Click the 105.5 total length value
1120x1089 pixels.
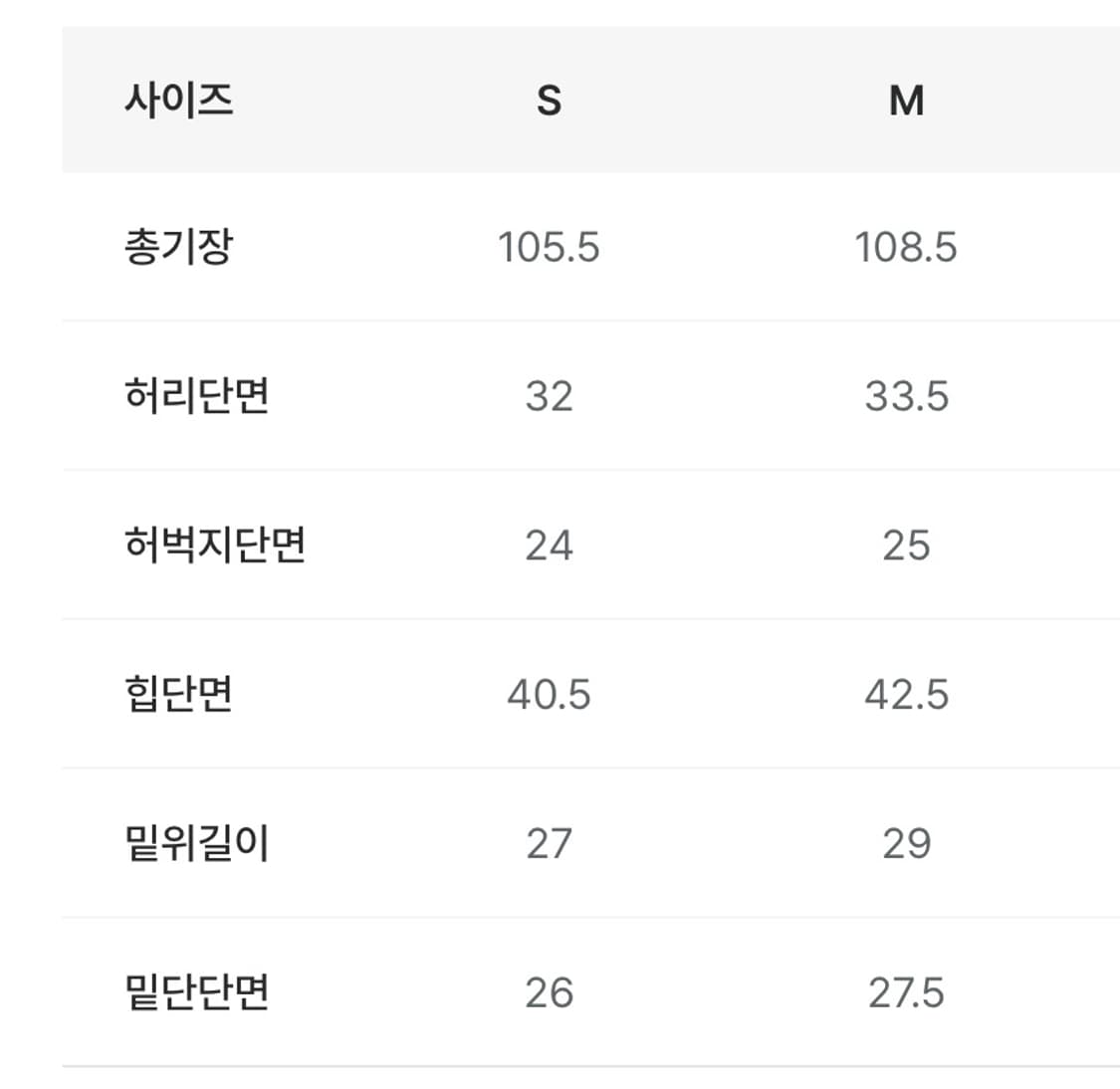coord(549,247)
